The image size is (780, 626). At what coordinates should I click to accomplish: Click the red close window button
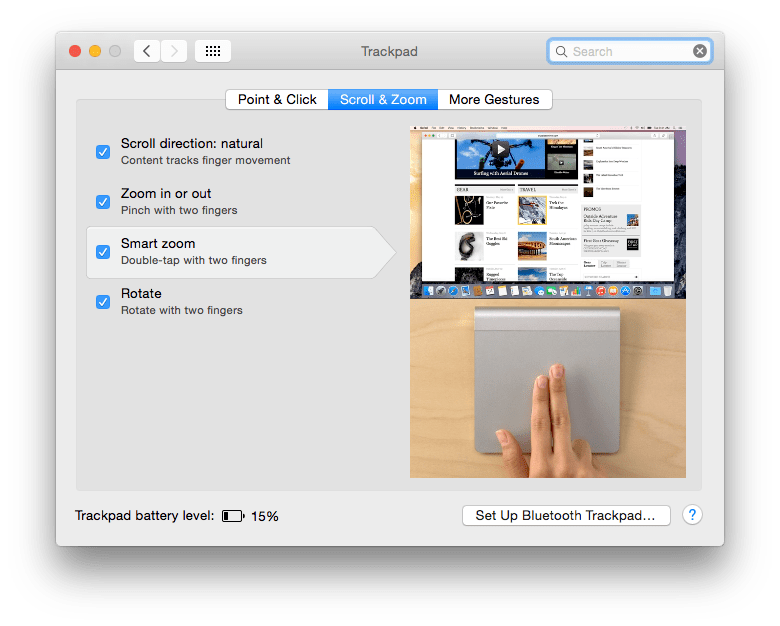point(75,51)
